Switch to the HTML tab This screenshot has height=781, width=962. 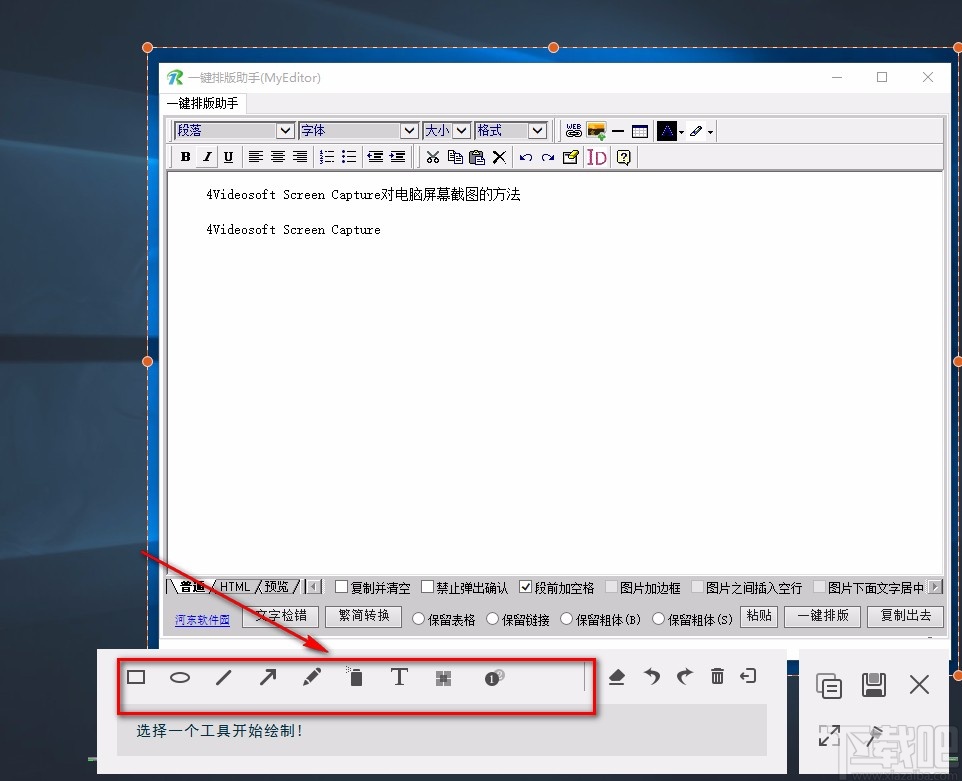[235, 587]
